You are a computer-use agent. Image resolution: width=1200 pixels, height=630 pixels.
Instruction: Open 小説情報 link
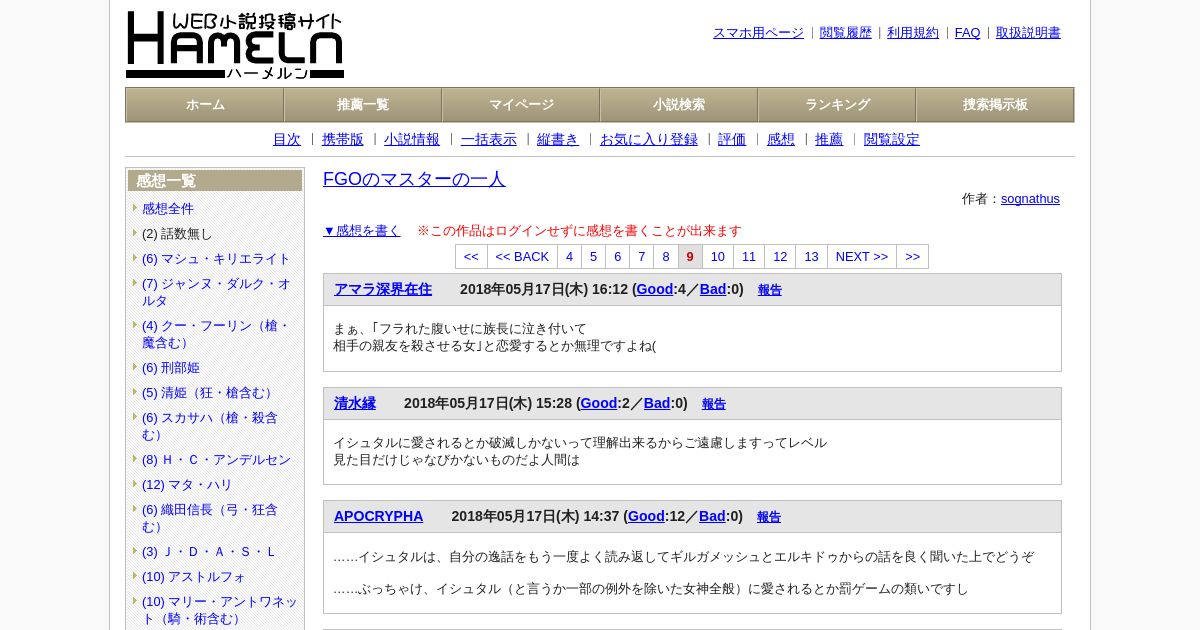pos(412,140)
